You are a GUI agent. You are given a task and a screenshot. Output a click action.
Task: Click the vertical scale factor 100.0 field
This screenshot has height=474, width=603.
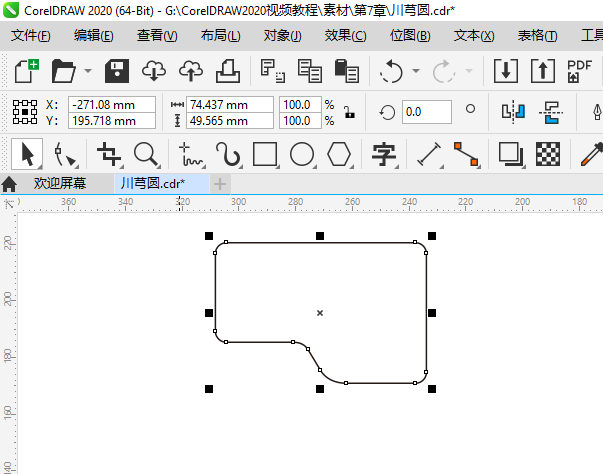[x=300, y=121]
